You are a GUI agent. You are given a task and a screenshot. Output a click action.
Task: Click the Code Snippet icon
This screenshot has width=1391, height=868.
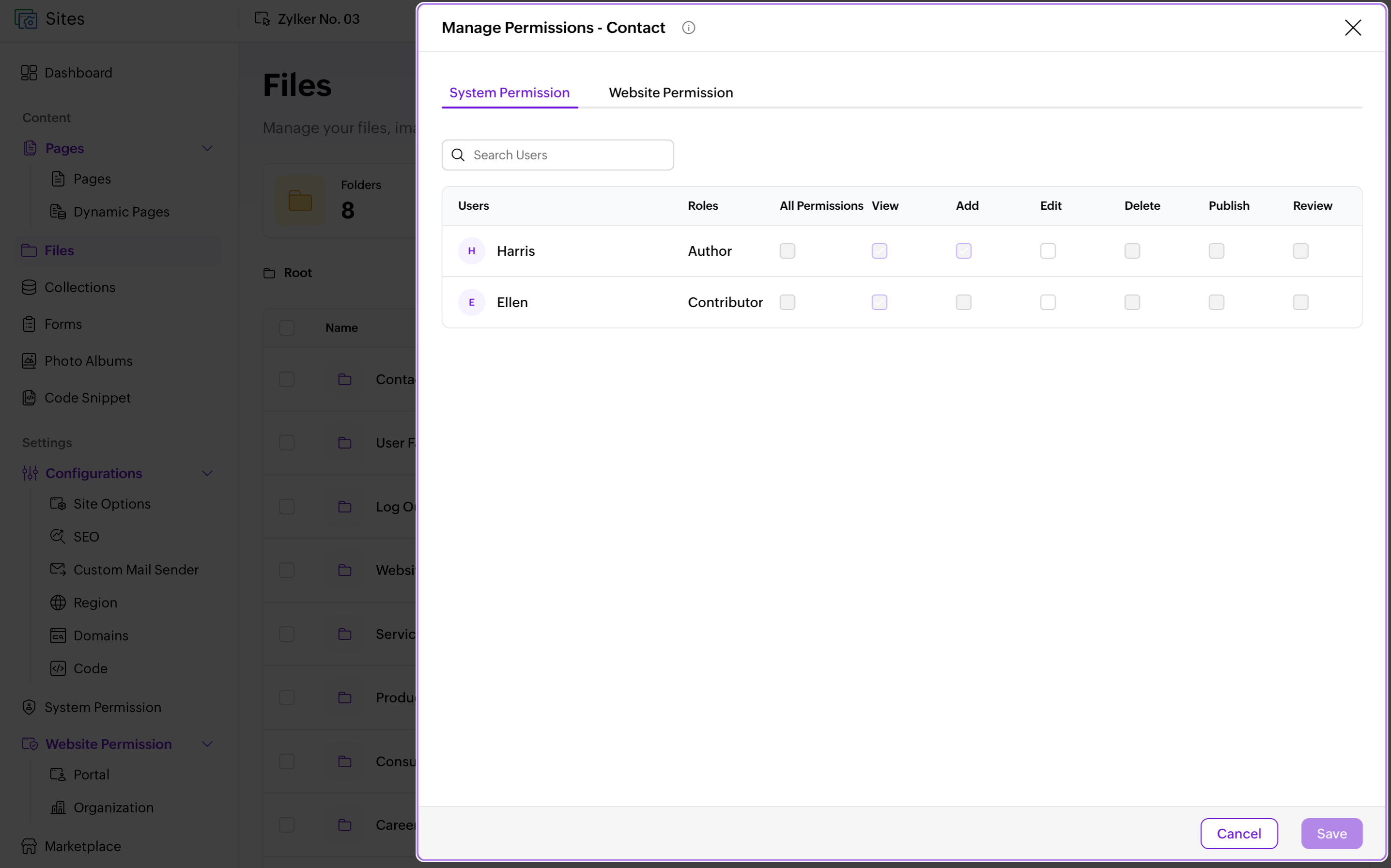29,397
